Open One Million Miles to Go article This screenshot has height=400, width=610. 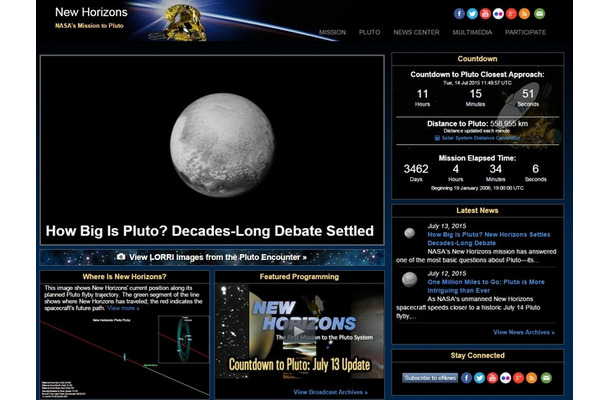pos(486,286)
